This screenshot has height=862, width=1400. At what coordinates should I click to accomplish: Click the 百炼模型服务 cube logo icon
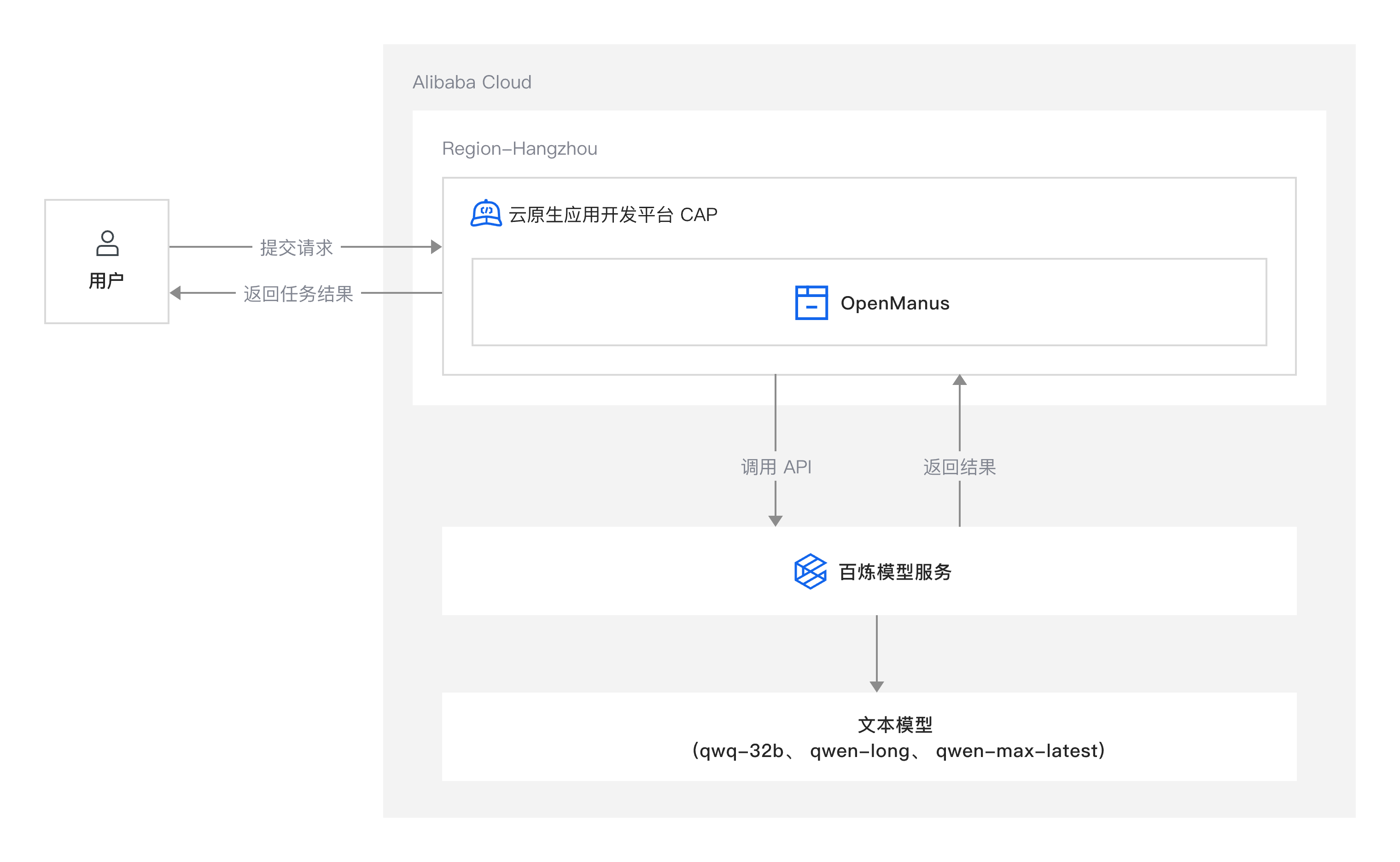810,571
